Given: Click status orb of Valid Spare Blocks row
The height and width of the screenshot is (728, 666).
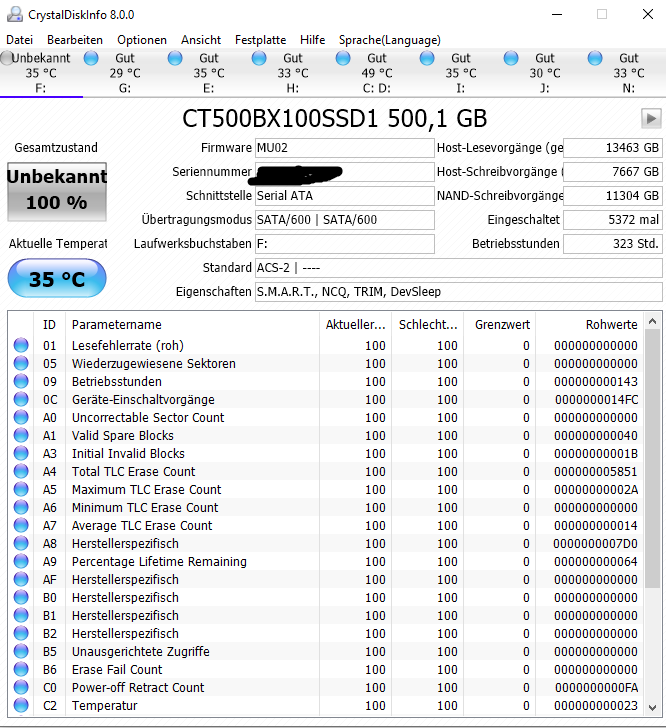Looking at the screenshot, I should [21, 435].
